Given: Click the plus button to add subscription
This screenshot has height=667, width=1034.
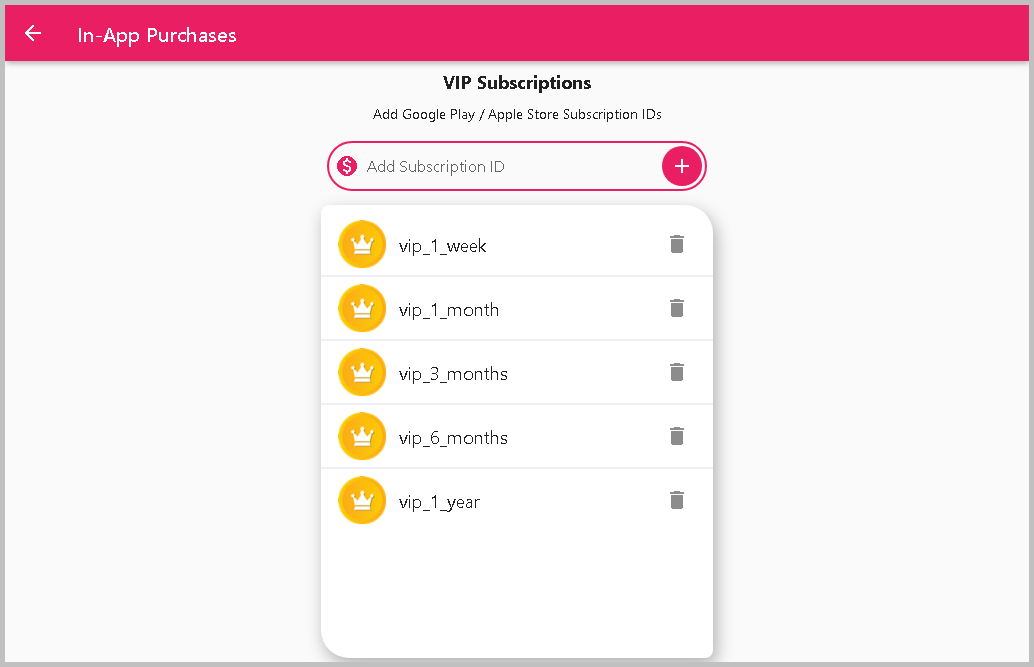Looking at the screenshot, I should coord(682,166).
